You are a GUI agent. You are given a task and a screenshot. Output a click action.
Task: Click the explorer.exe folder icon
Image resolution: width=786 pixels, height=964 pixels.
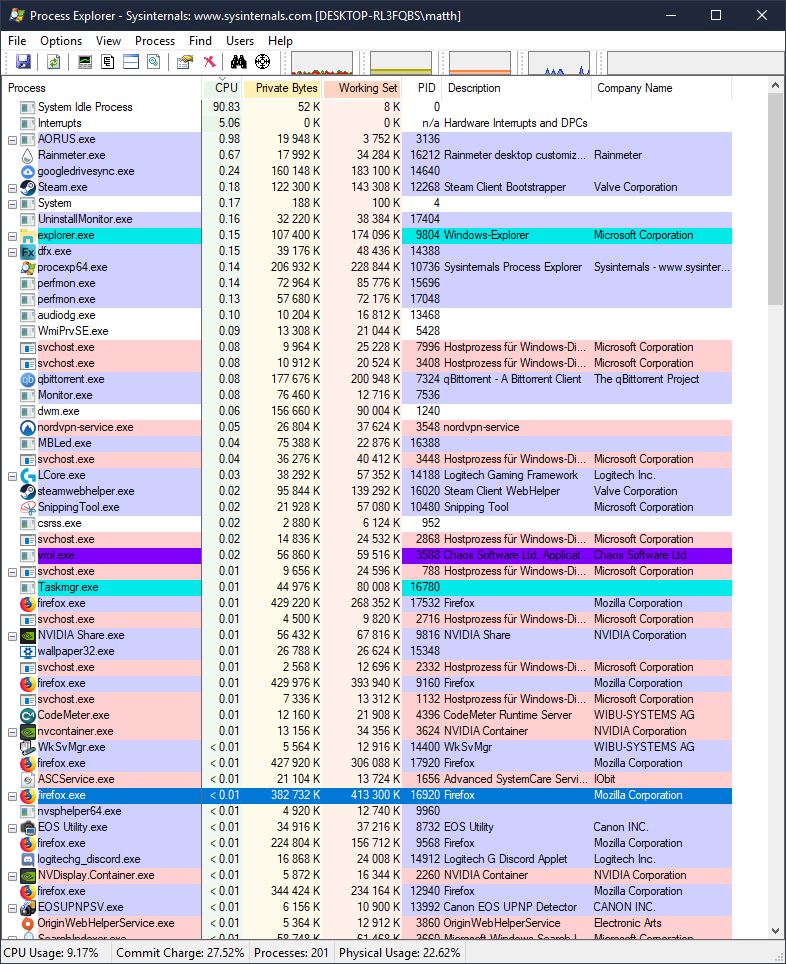click(x=27, y=235)
